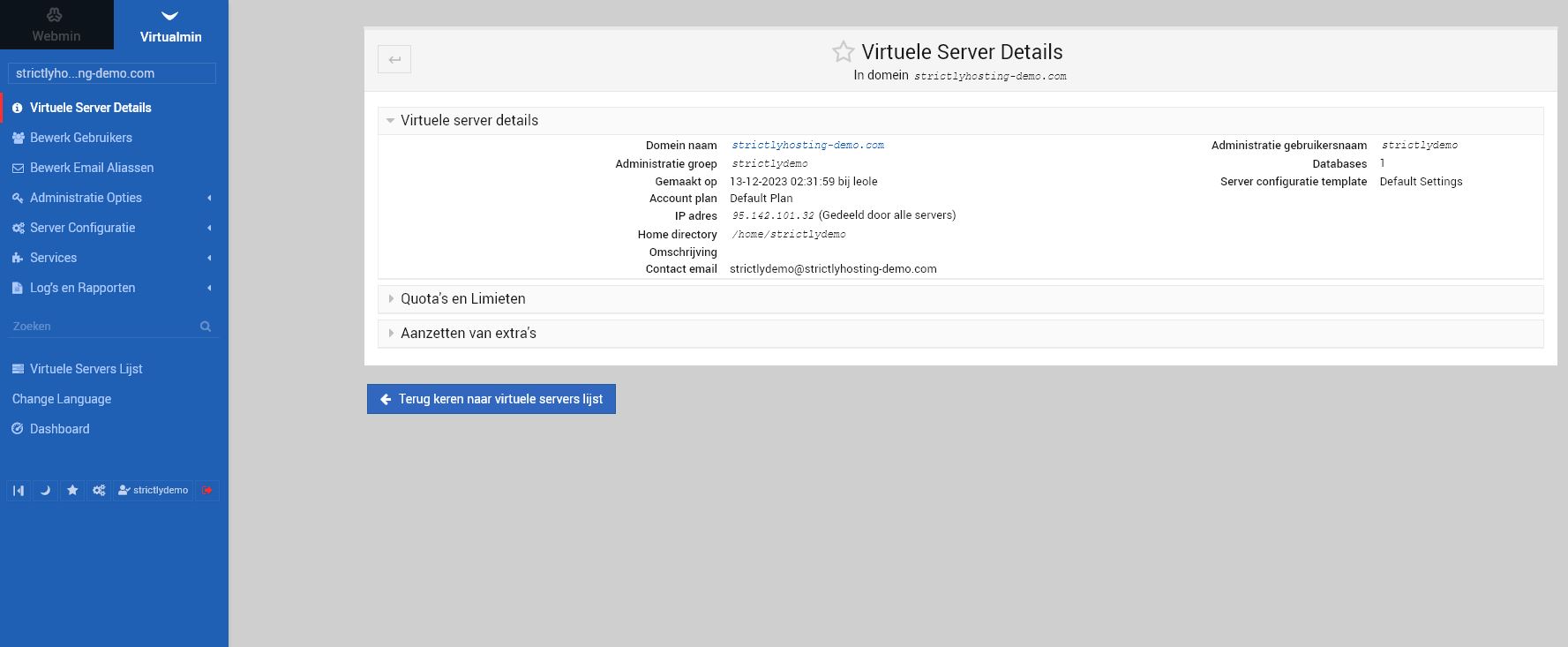Click the red logout icon

coord(207,490)
